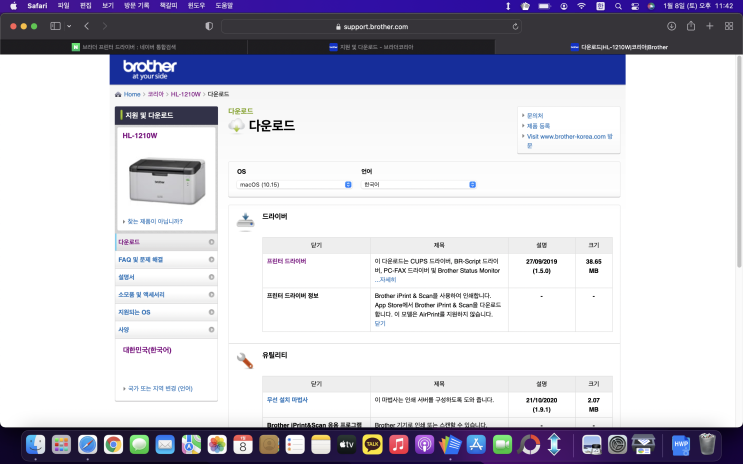743x464 pixels.
Task: Open the 도움말 menu
Action: [224, 6]
